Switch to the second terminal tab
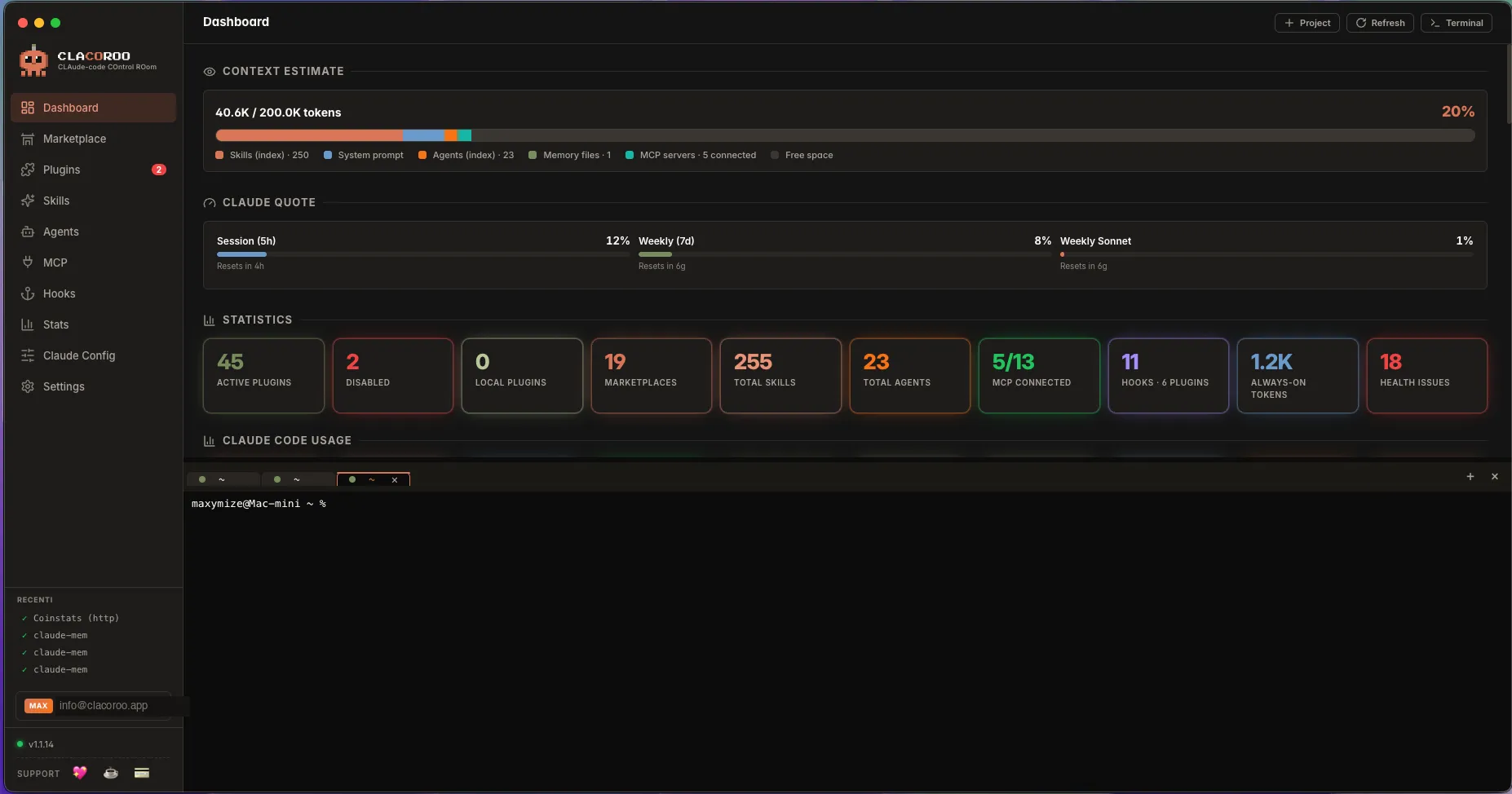Viewport: 1512px width, 794px height. (x=298, y=479)
